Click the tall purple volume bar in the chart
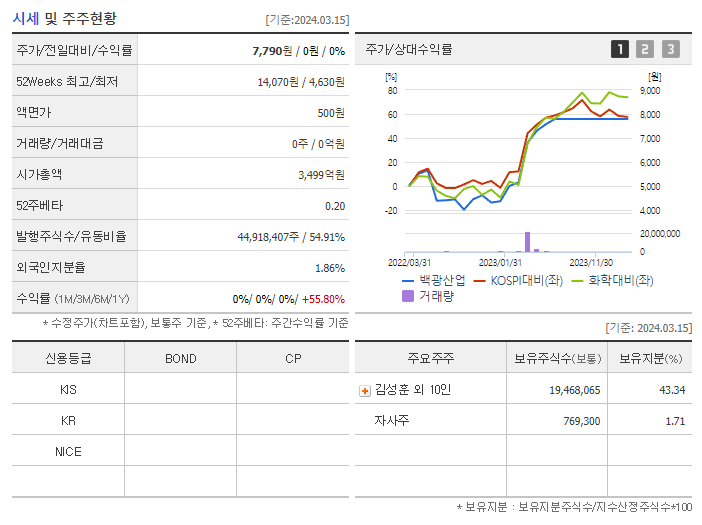The height and width of the screenshot is (525, 702). (527, 242)
